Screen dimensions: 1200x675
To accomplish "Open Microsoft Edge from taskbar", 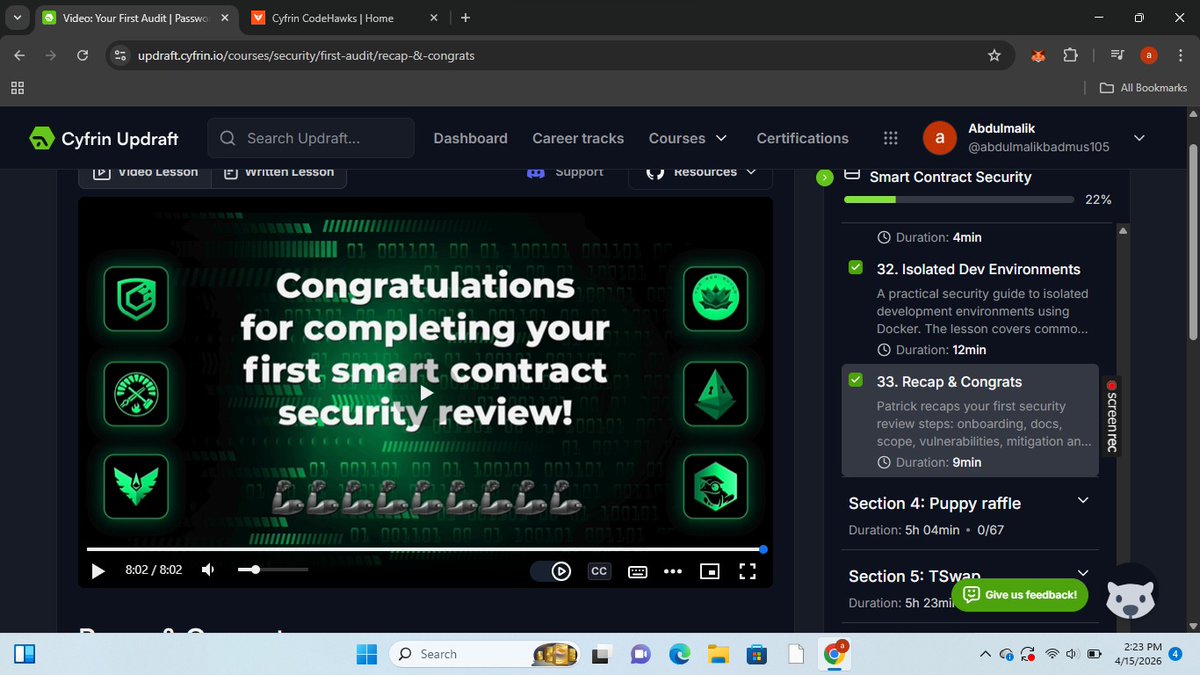I will (679, 654).
